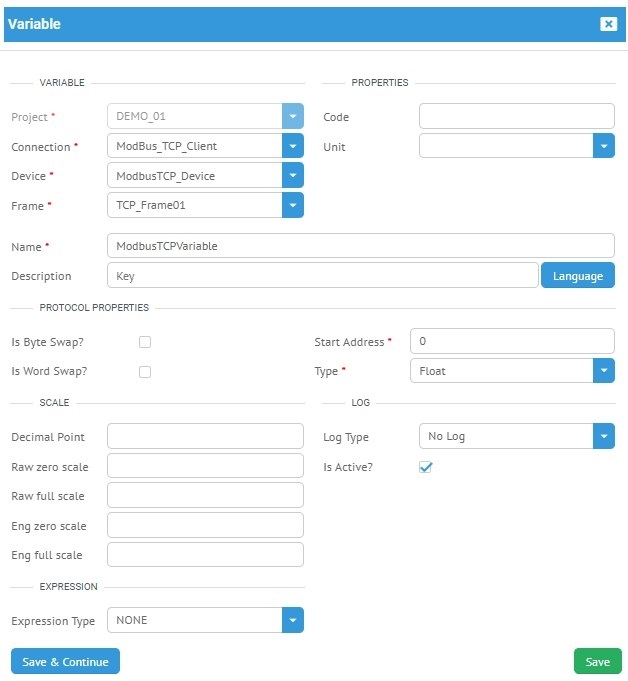Expand the Unit dropdown
This screenshot has height=681, width=628.
[603, 146]
